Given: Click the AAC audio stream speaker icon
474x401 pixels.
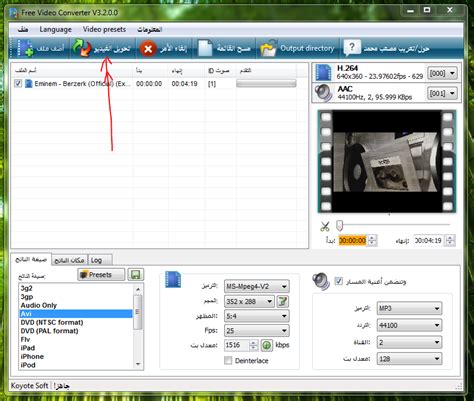Looking at the screenshot, I should (323, 93).
